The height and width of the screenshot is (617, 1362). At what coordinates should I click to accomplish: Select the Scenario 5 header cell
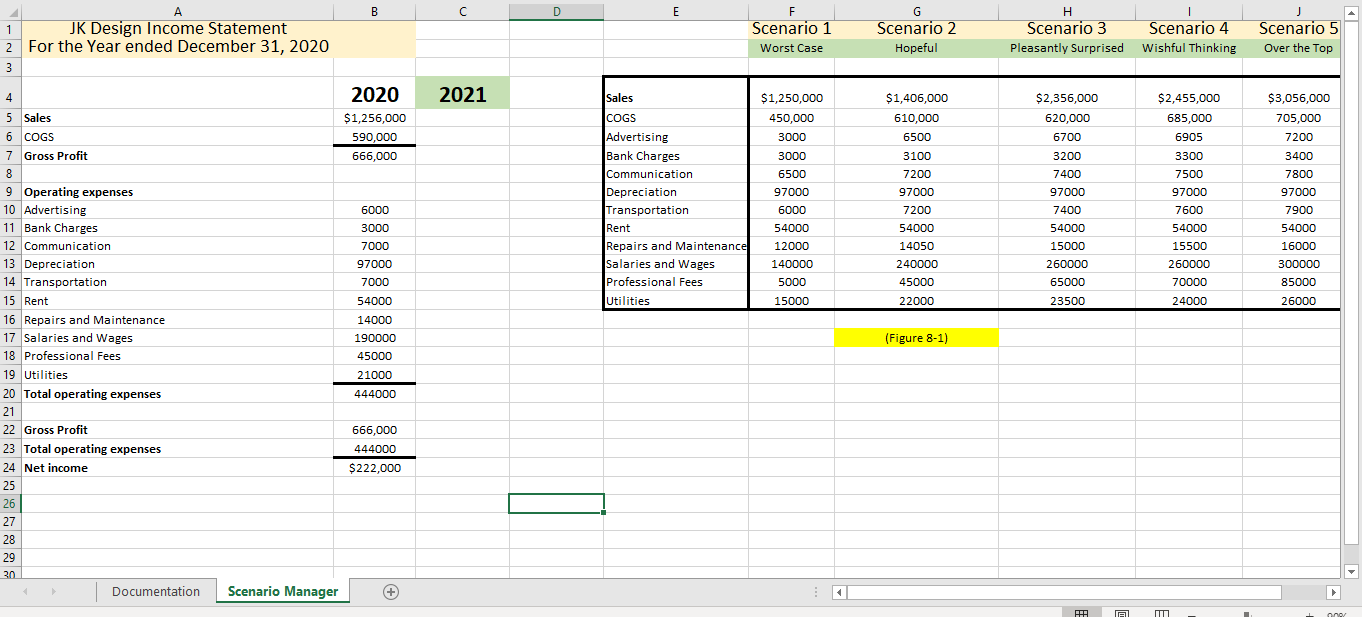[x=1298, y=27]
